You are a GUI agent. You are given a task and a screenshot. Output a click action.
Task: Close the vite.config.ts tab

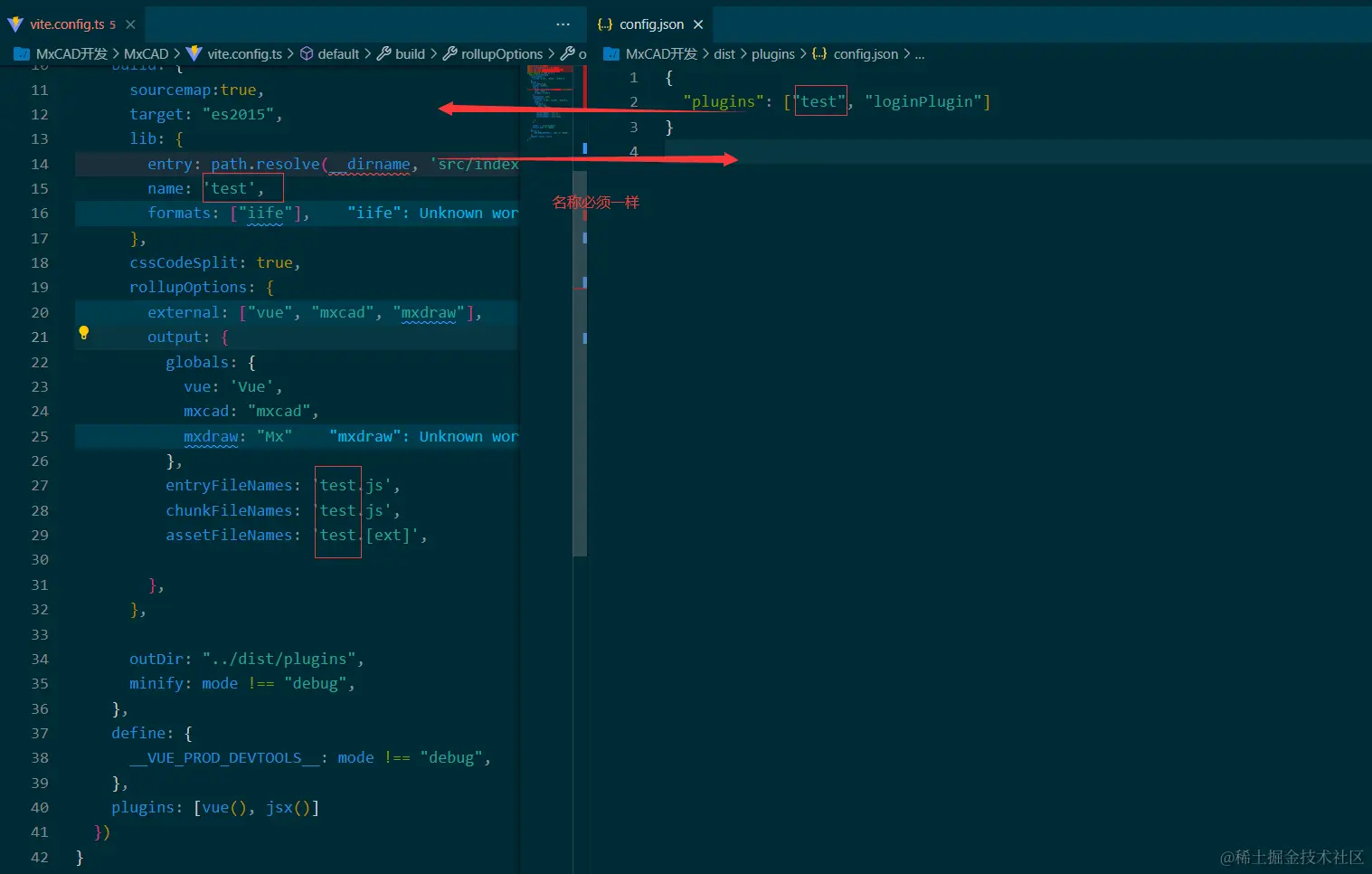(131, 24)
